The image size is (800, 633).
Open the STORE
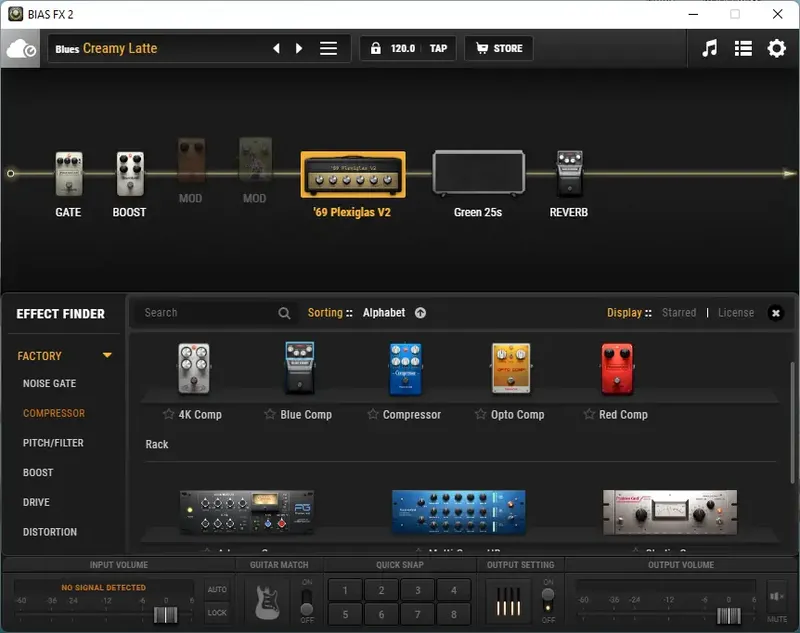(x=498, y=47)
